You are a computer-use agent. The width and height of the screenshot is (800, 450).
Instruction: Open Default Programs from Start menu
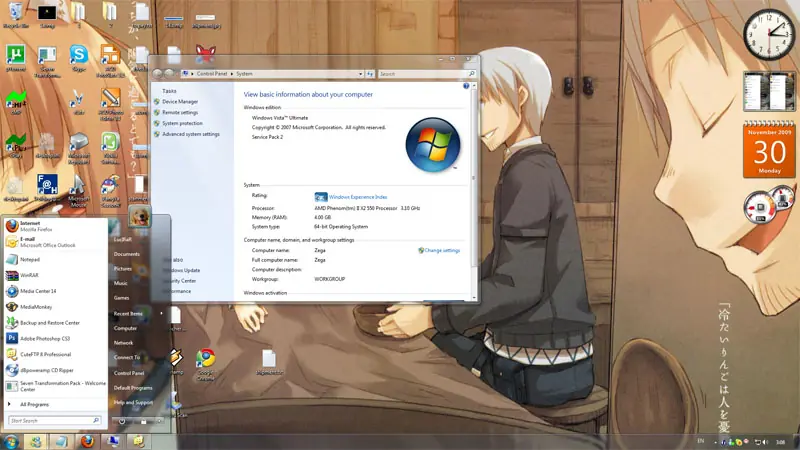133,388
